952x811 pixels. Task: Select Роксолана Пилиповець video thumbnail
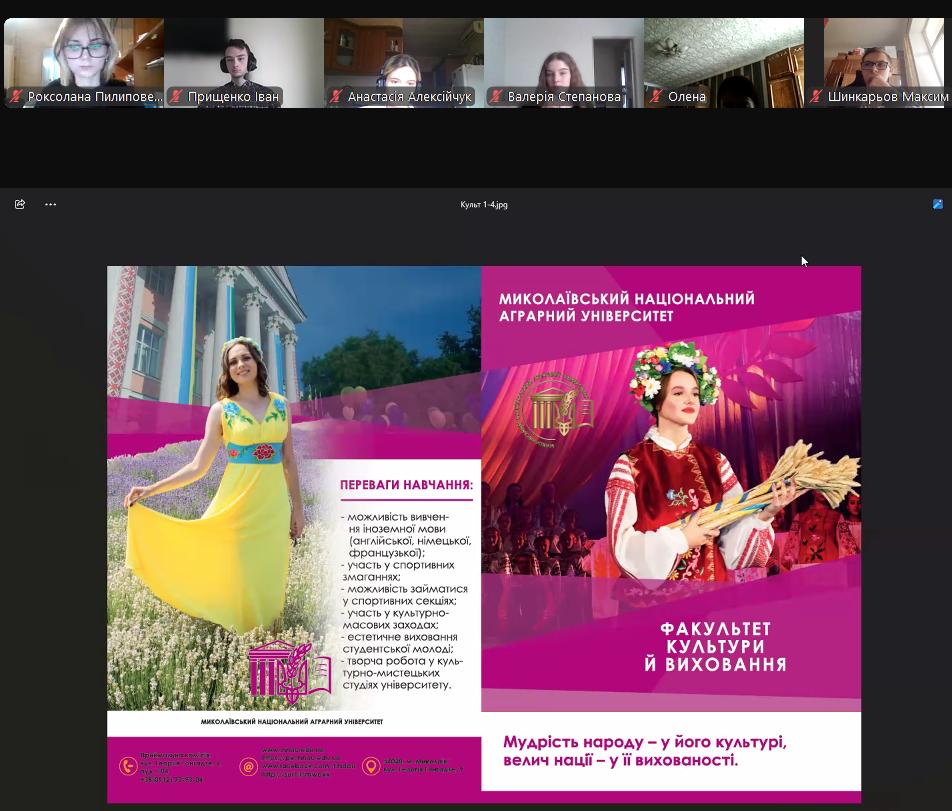[83, 55]
